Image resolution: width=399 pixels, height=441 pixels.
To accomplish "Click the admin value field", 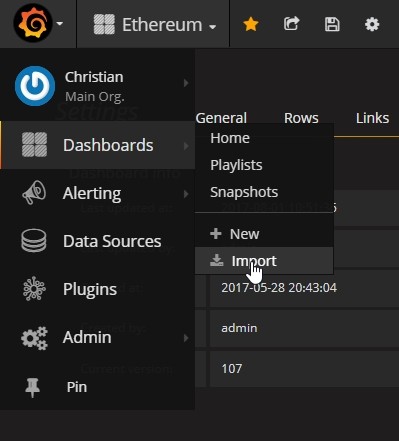I will click(304, 328).
